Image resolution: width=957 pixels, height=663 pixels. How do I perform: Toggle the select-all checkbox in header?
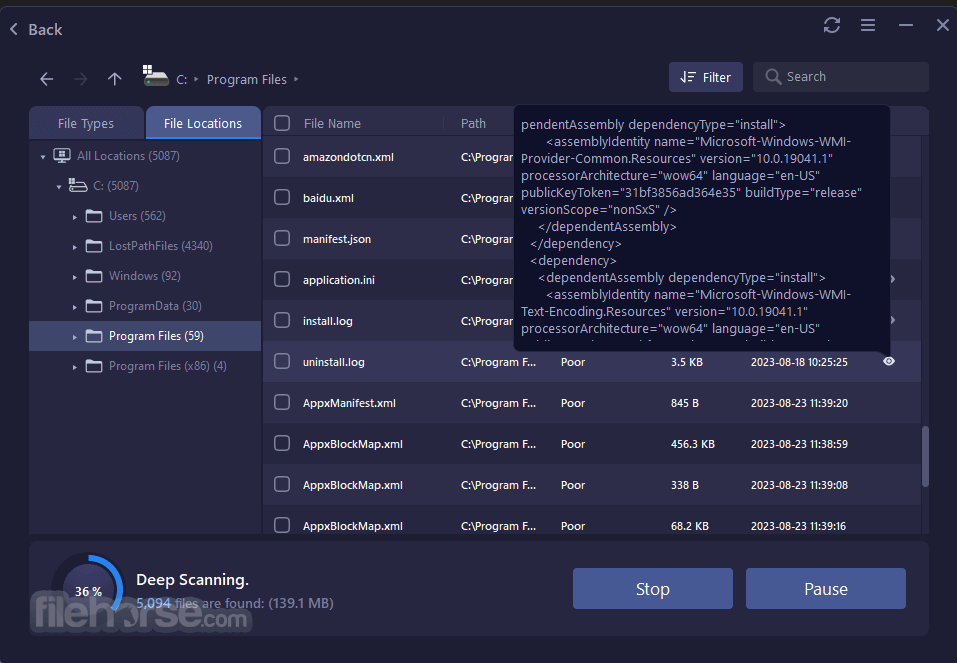pos(282,123)
